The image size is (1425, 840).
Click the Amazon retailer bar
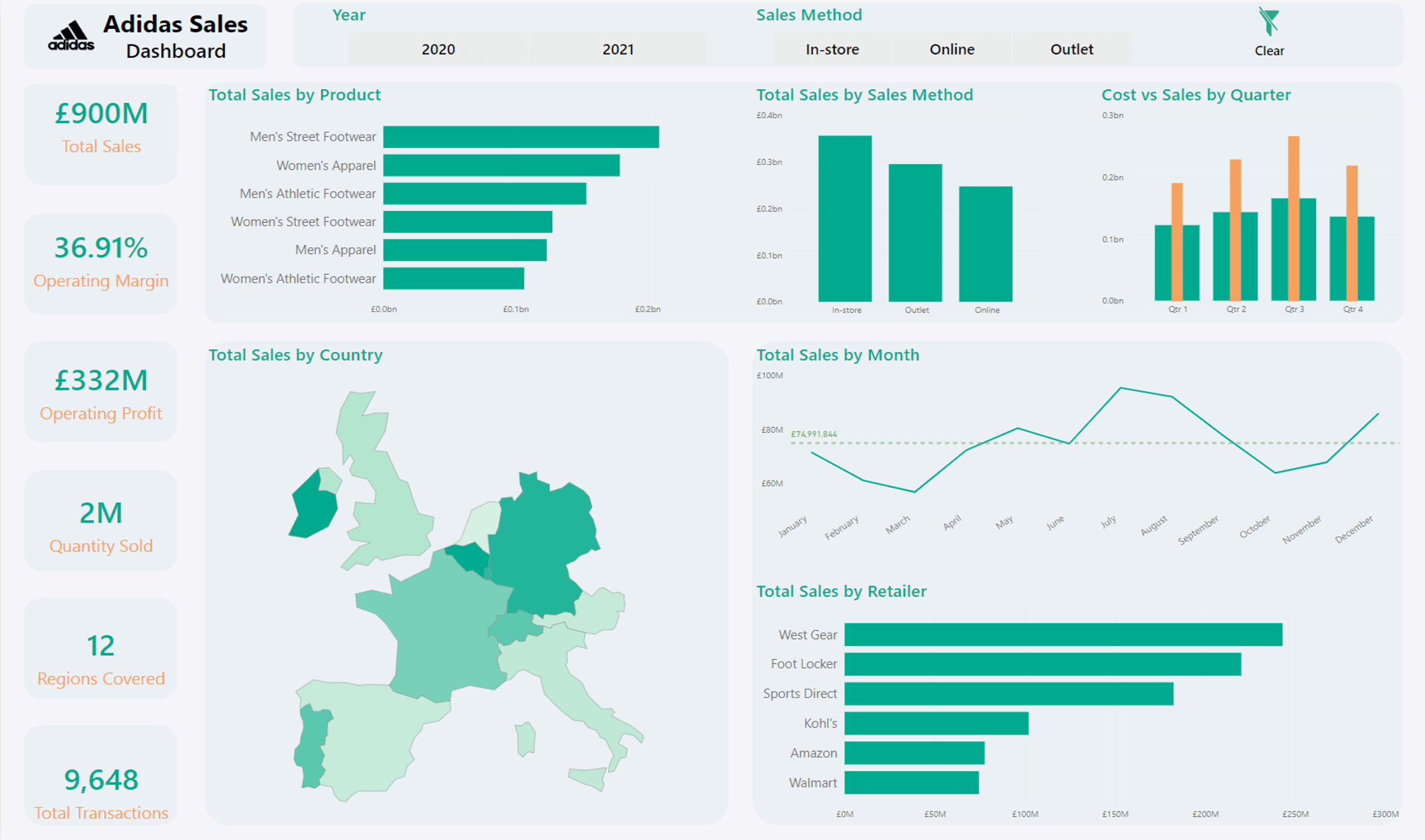click(x=915, y=753)
